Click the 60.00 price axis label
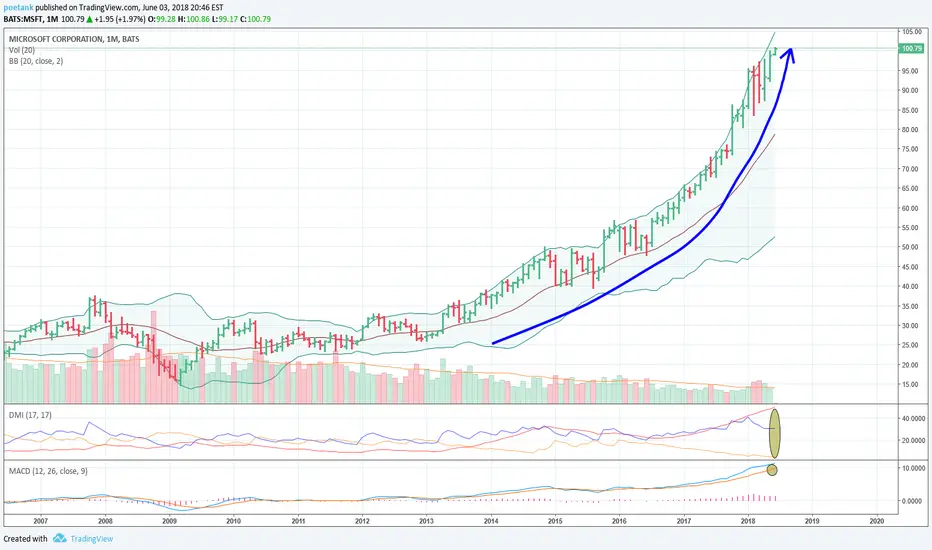 point(911,208)
